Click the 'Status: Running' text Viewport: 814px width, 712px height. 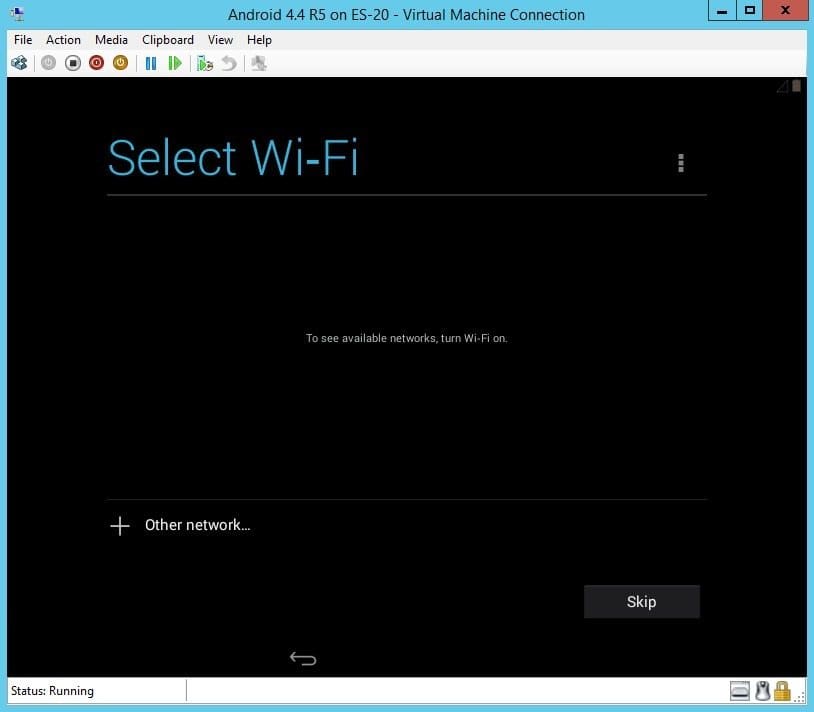[x=52, y=691]
